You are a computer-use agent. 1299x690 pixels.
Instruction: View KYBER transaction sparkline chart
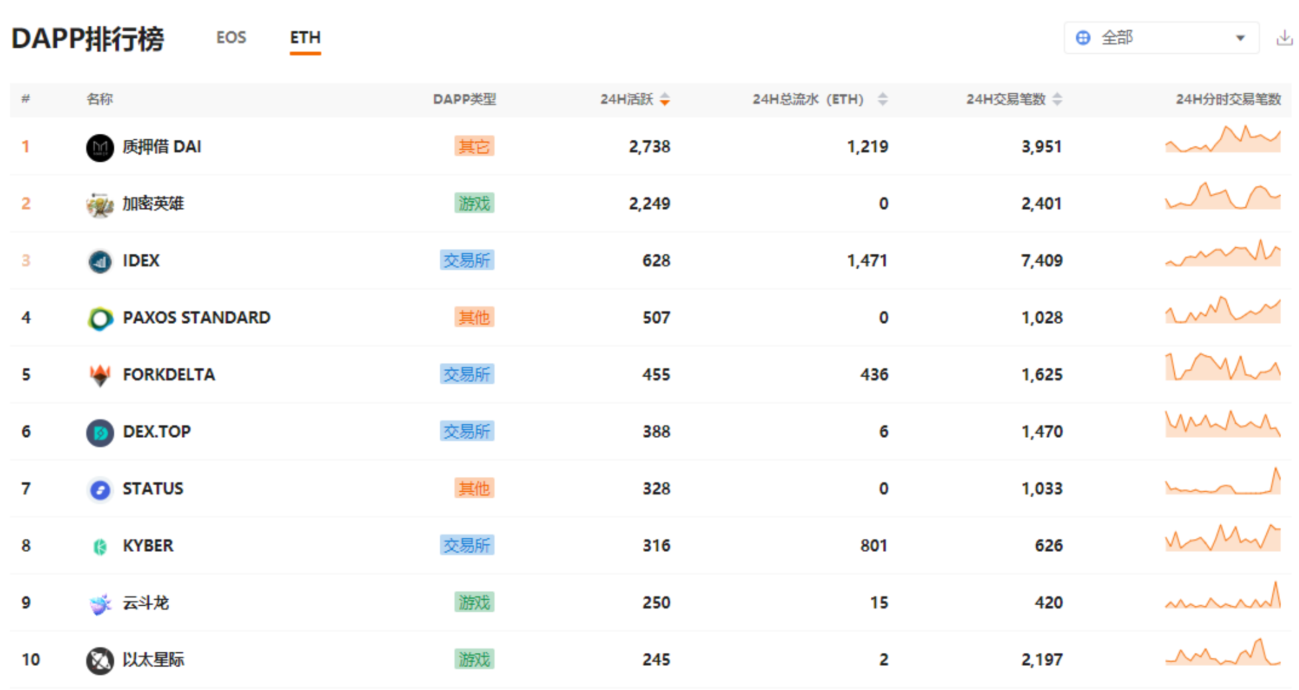pos(1223,538)
